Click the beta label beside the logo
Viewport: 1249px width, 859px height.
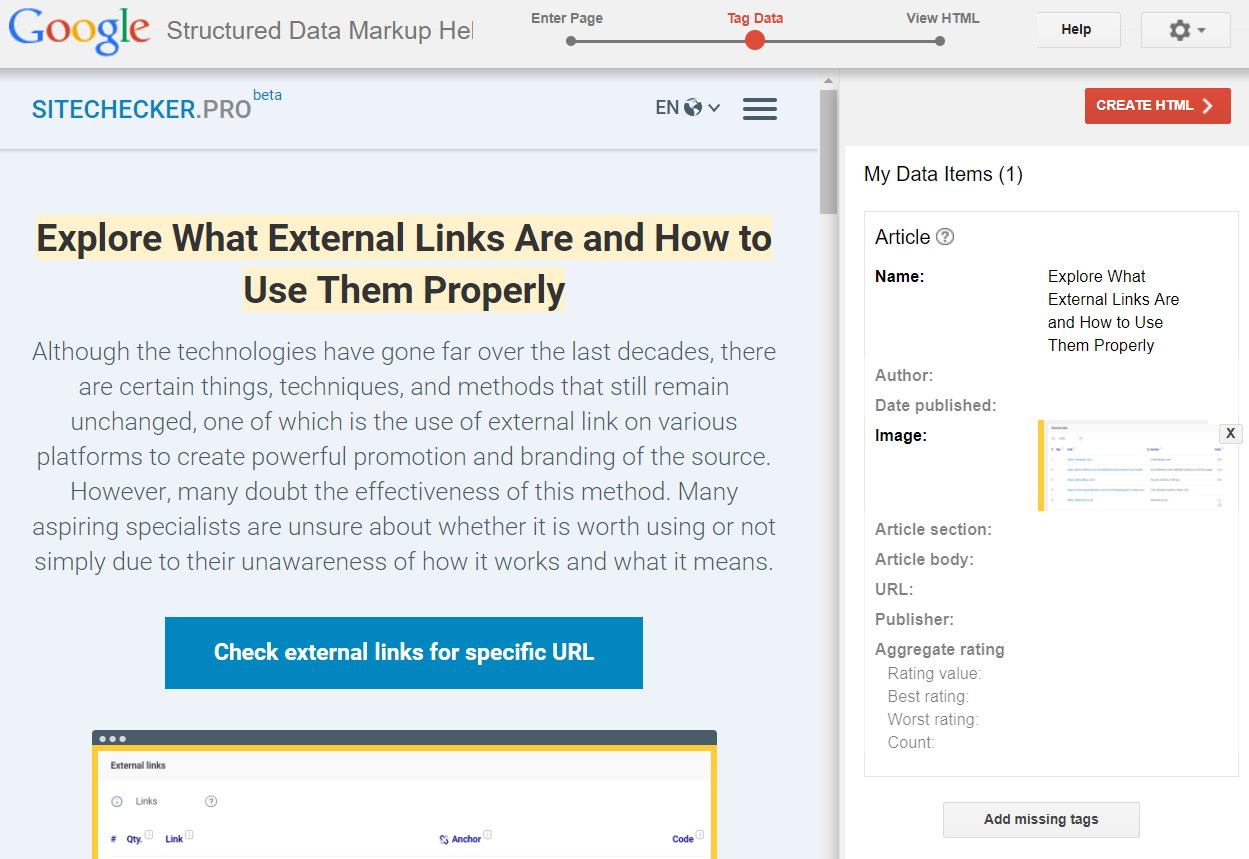[267, 95]
